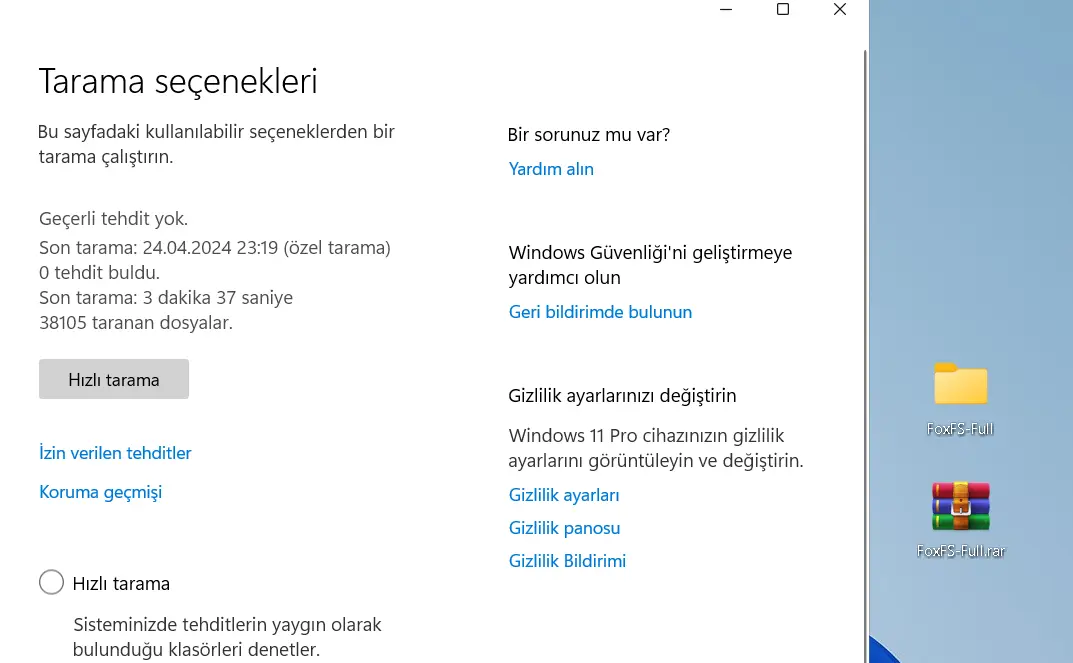Select the Hızlı tarama radio option

tap(51, 582)
